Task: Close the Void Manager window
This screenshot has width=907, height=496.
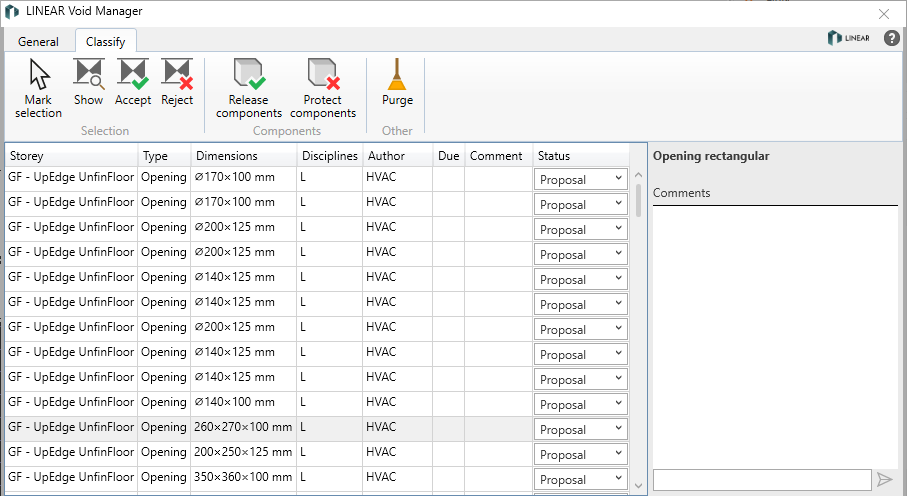Action: (x=884, y=14)
